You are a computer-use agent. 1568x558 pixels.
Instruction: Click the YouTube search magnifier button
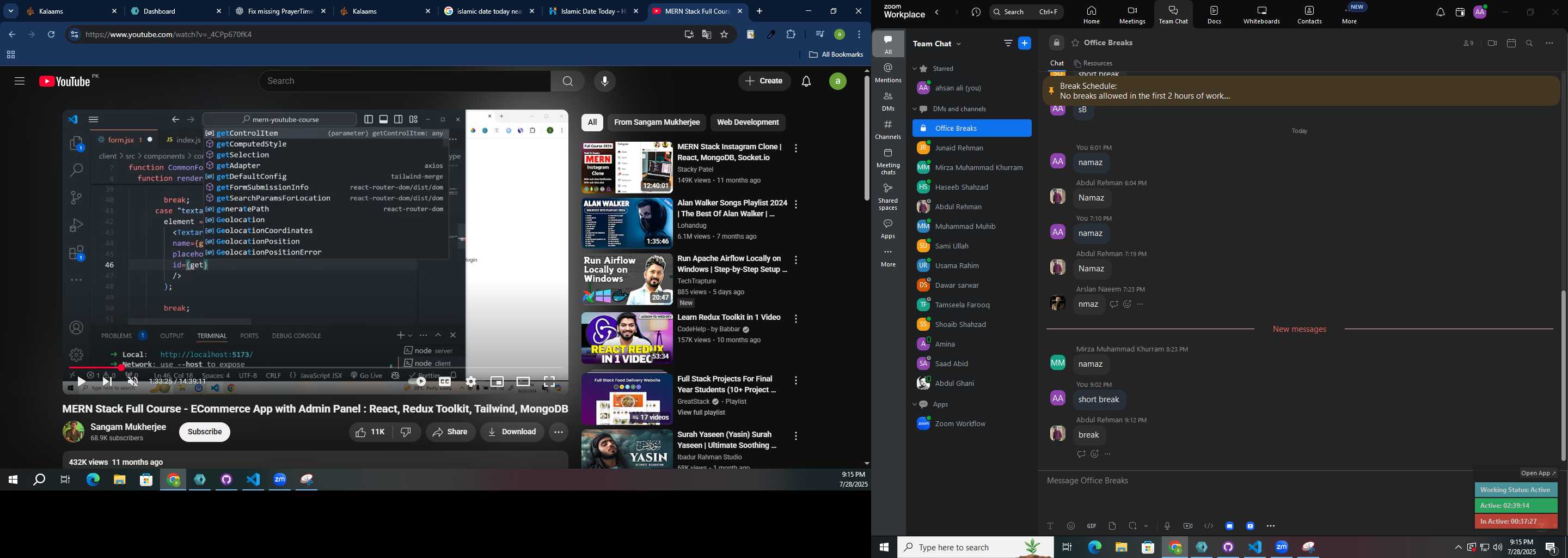click(567, 82)
